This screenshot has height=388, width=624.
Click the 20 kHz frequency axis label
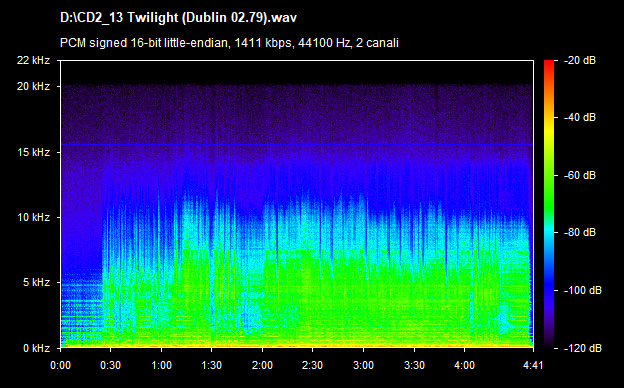click(x=33, y=86)
